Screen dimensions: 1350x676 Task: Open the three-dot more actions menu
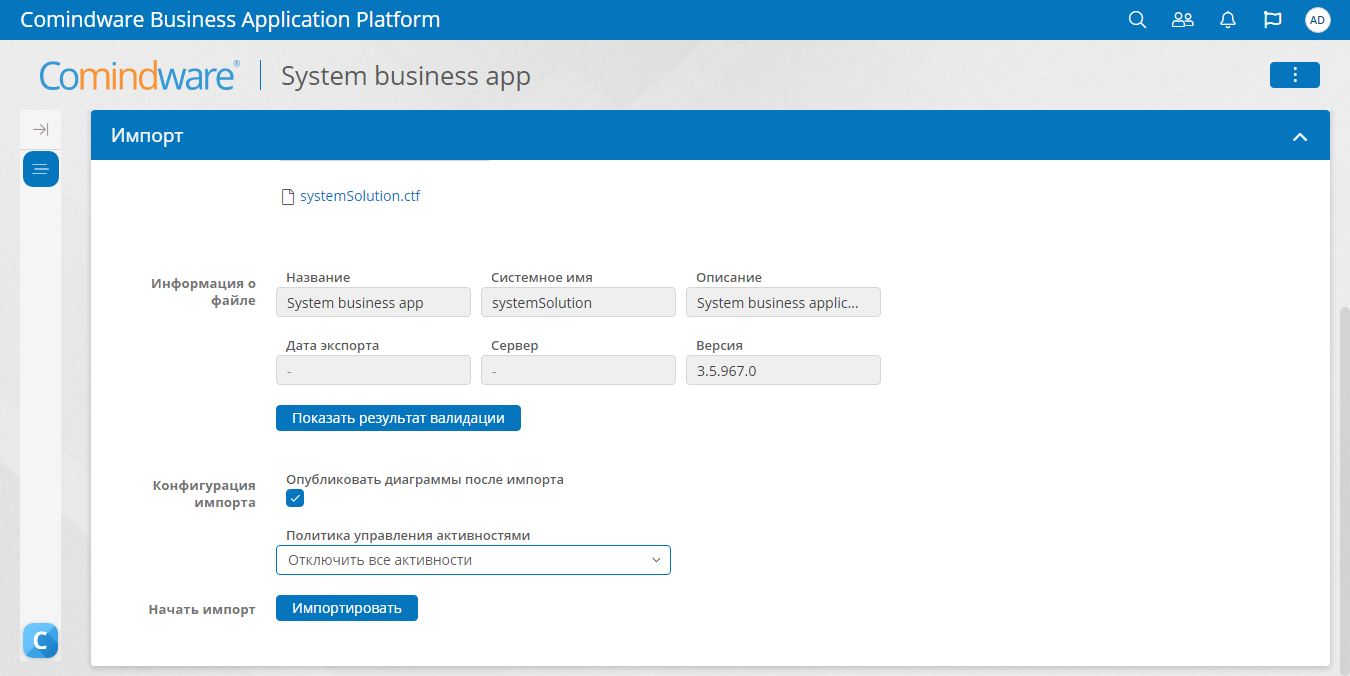[x=1295, y=75]
